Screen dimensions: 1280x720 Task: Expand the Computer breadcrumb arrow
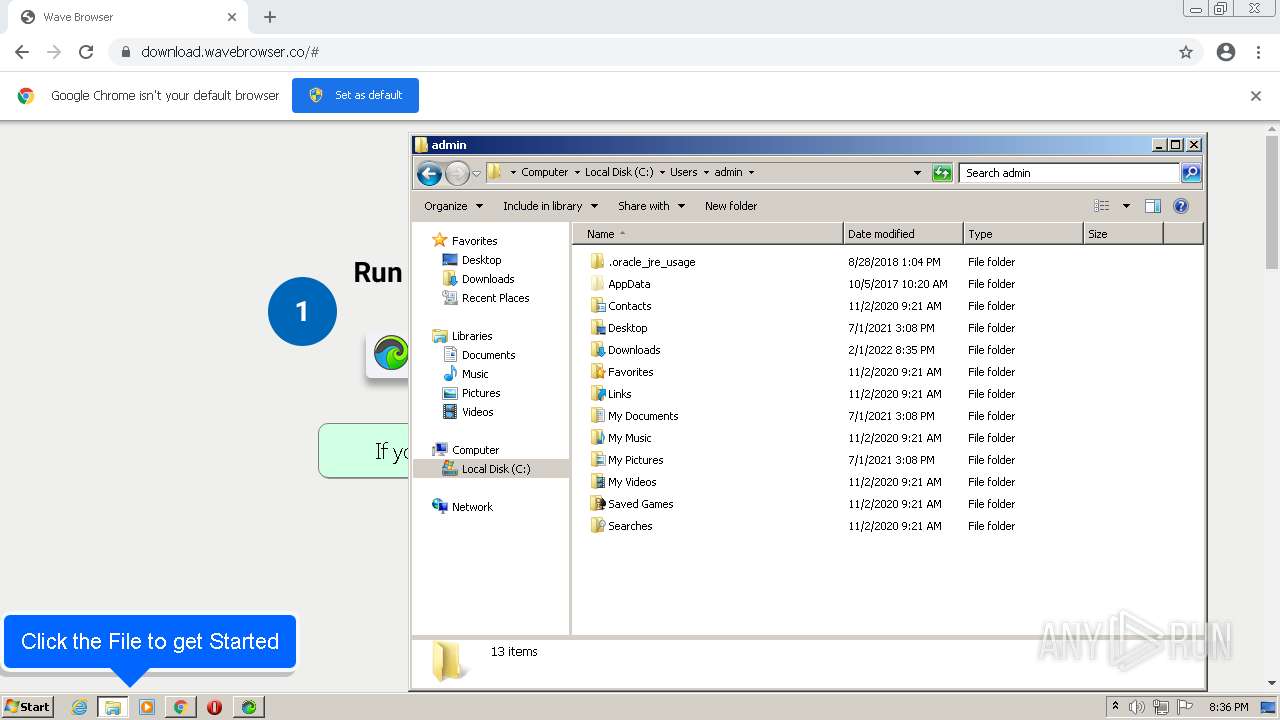(x=577, y=172)
